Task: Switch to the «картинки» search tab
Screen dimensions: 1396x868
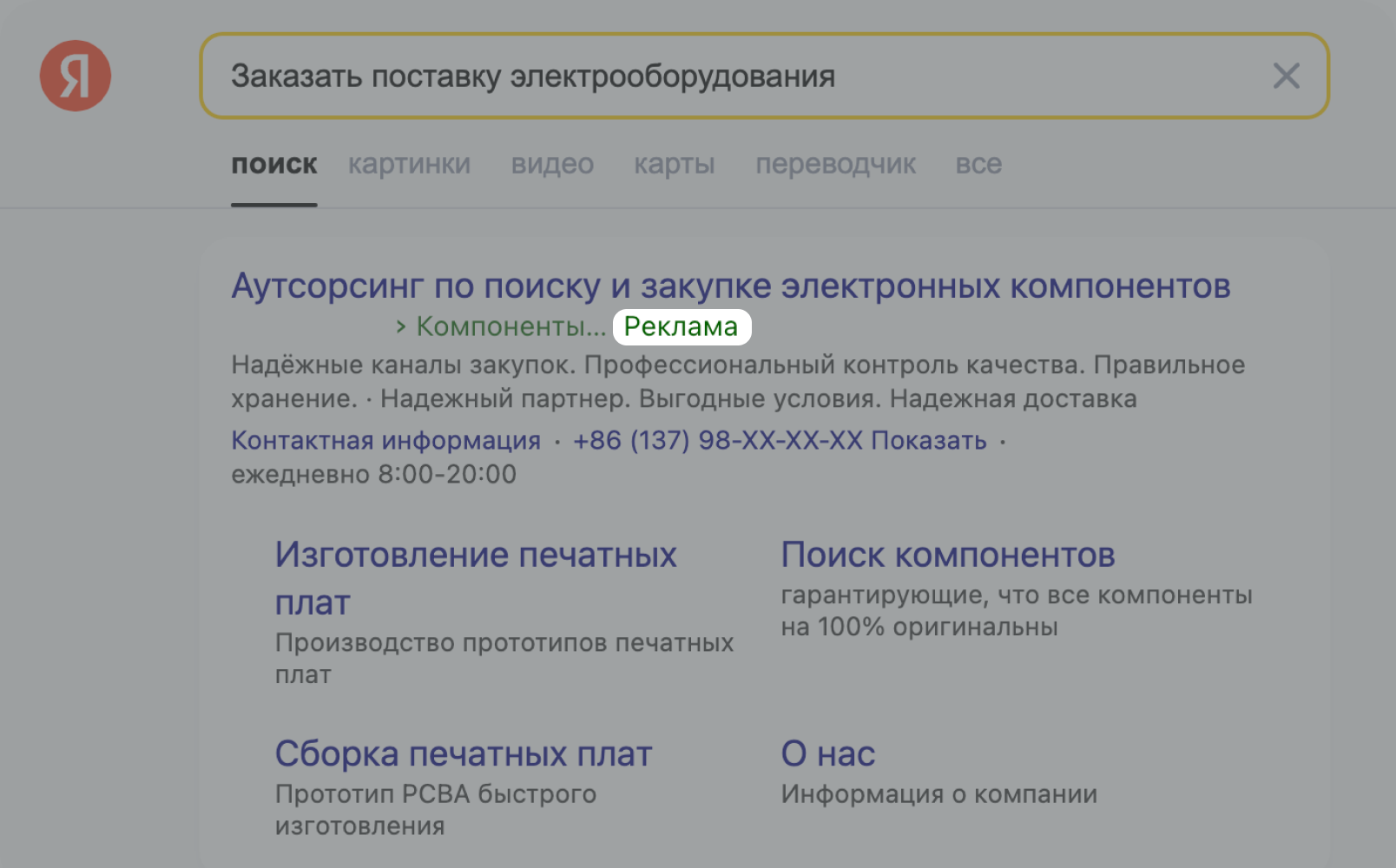Action: point(410,164)
